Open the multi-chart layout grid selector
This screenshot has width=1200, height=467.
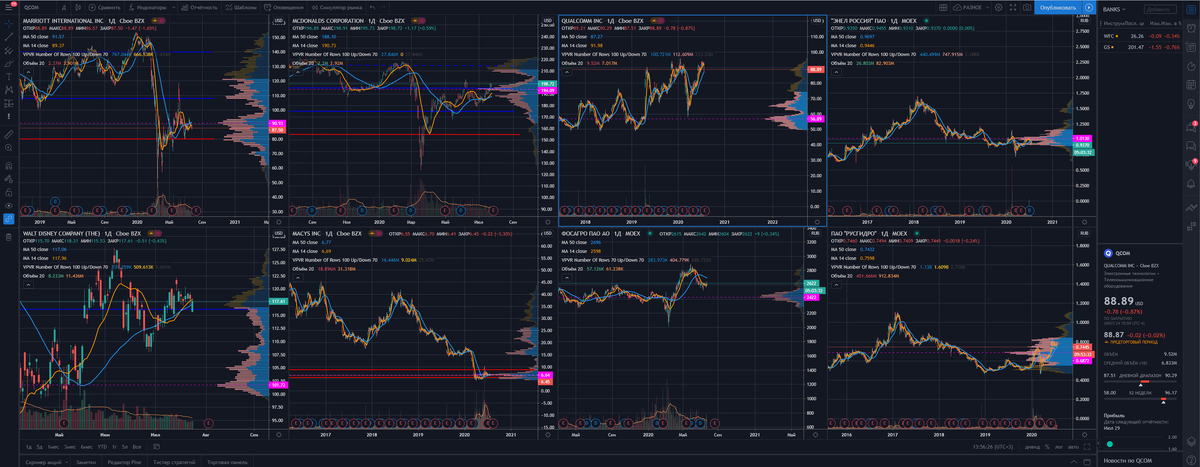click(943, 8)
